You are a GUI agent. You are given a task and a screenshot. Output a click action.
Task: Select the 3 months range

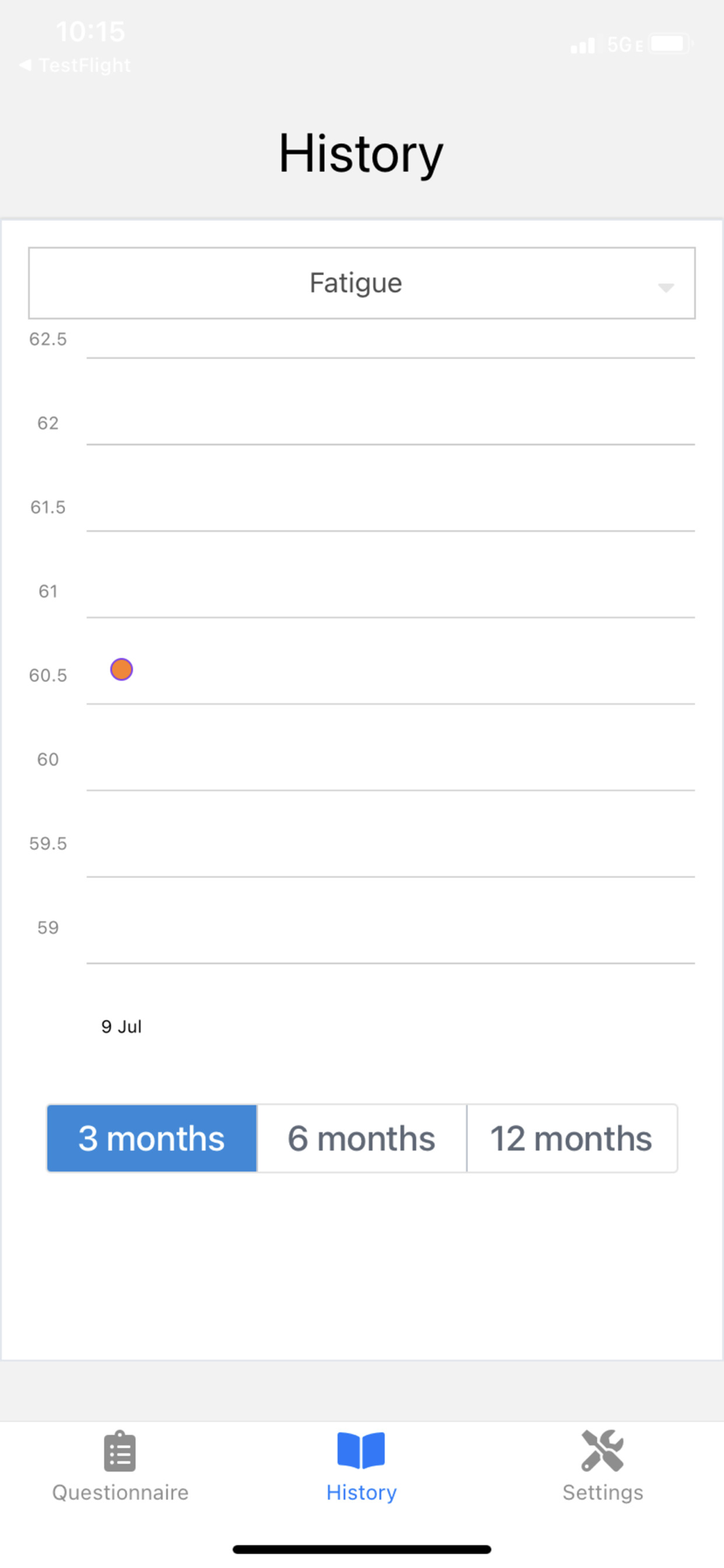point(152,1138)
